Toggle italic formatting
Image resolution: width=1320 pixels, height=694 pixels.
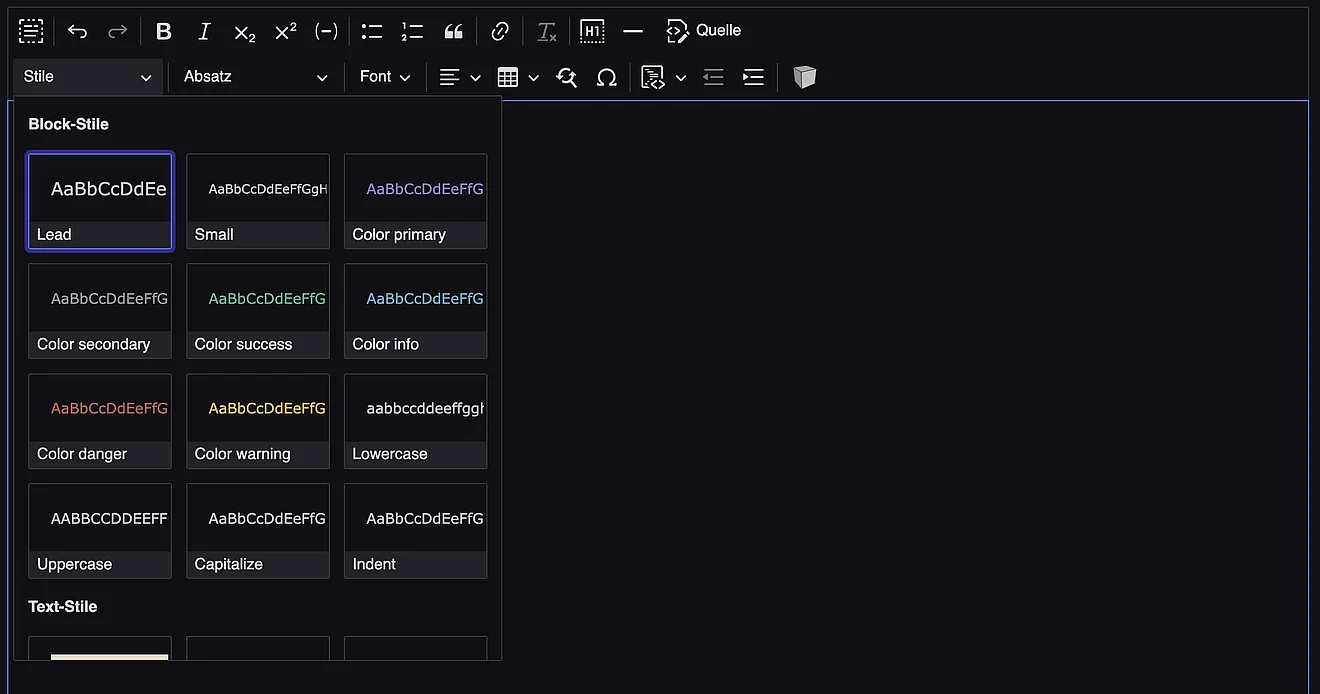pos(204,31)
